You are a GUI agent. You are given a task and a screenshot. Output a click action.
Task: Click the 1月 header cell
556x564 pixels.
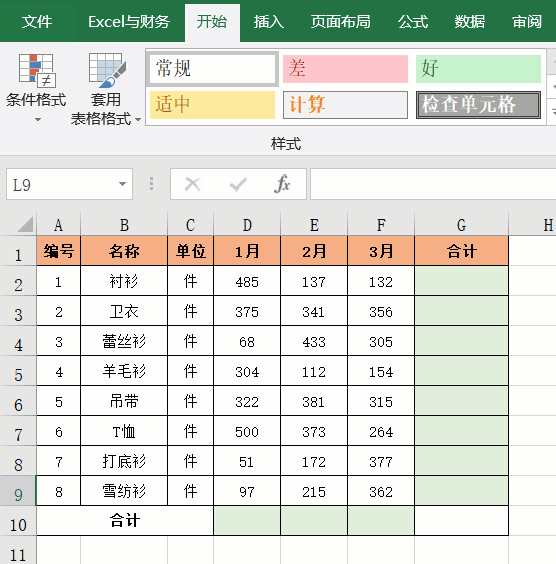pyautogui.click(x=247, y=251)
